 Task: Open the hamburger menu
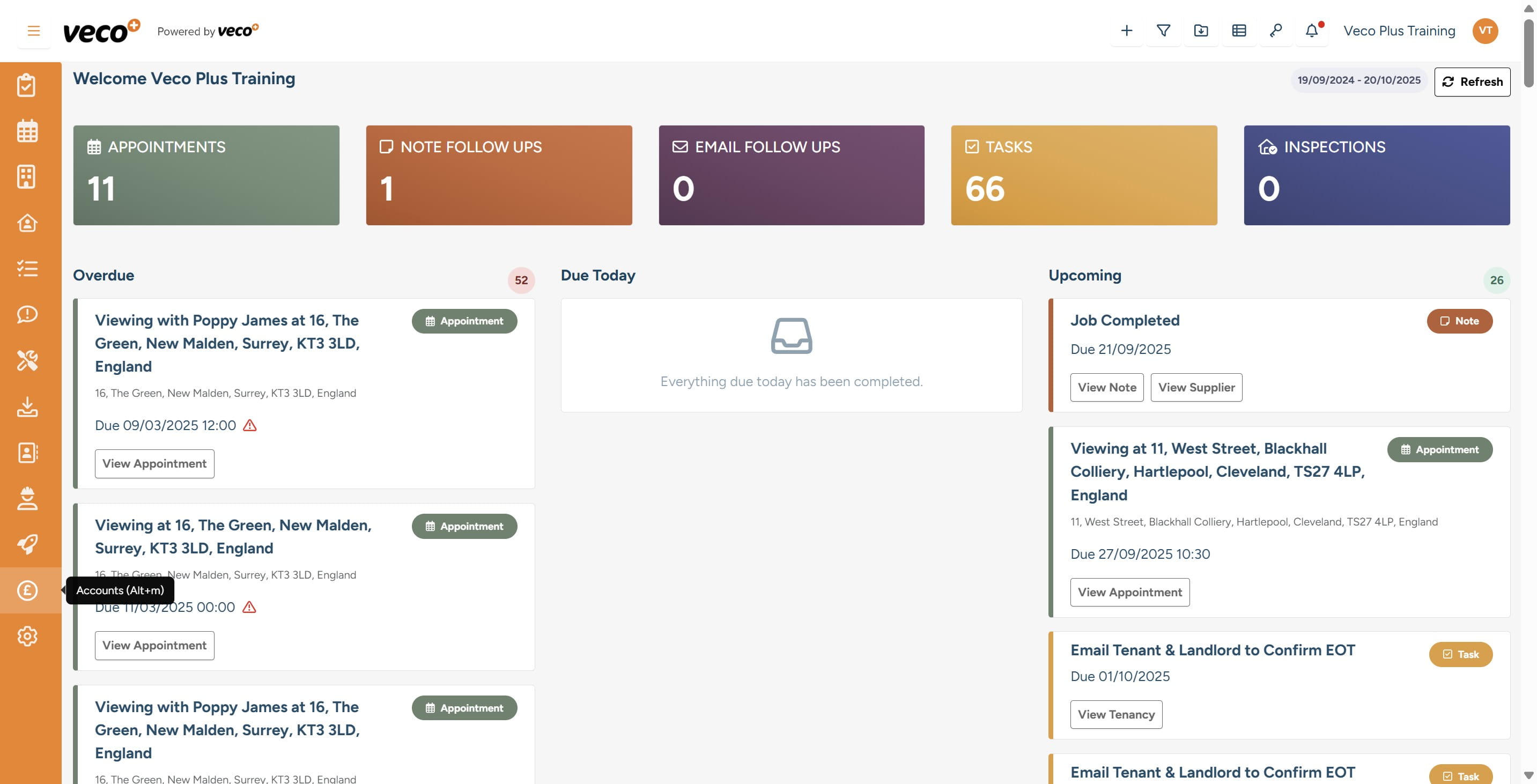[x=33, y=31]
